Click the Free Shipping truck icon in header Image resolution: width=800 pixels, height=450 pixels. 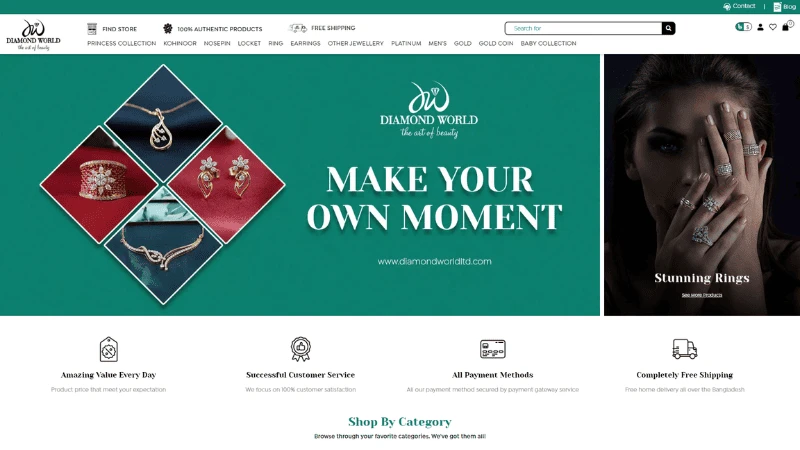coord(298,28)
